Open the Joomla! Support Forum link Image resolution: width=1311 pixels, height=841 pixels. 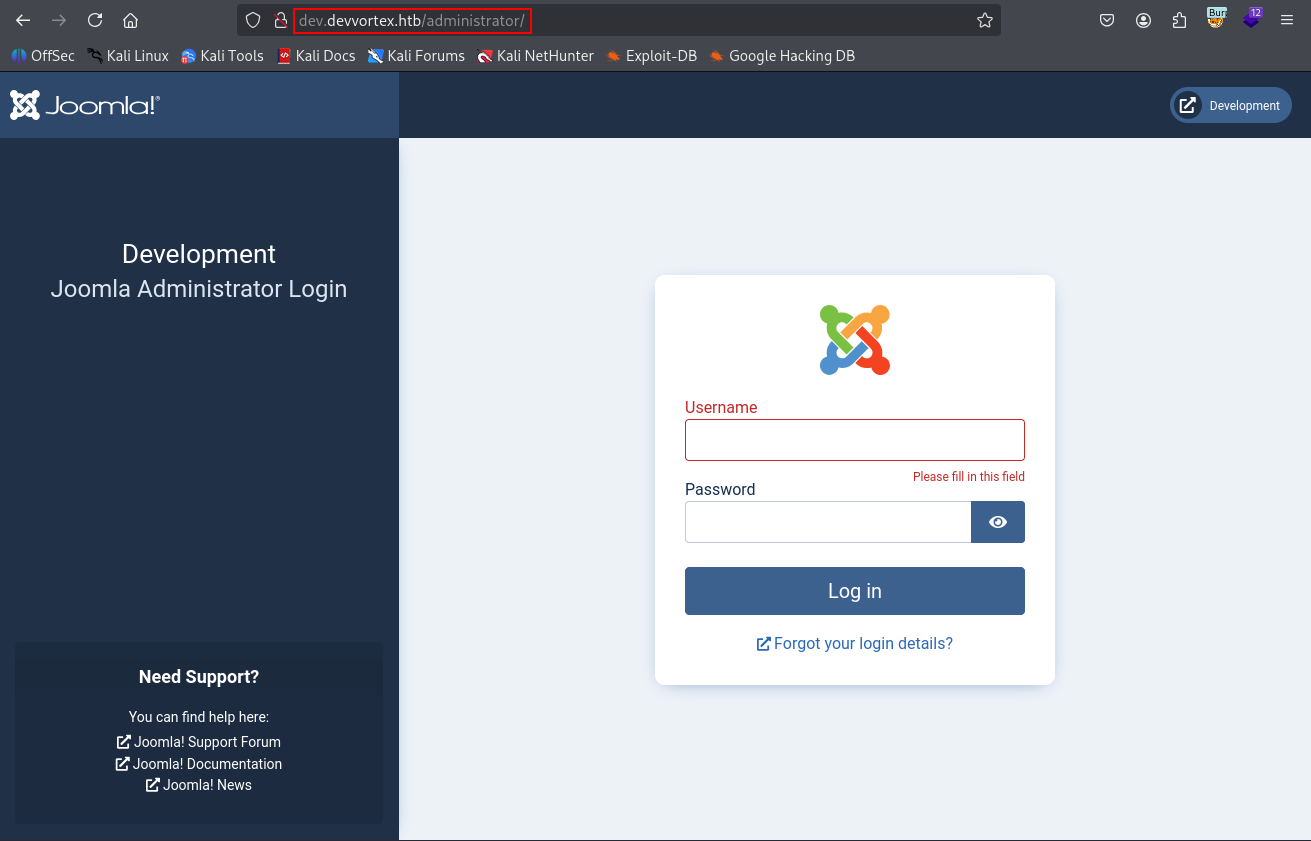[x=199, y=742]
